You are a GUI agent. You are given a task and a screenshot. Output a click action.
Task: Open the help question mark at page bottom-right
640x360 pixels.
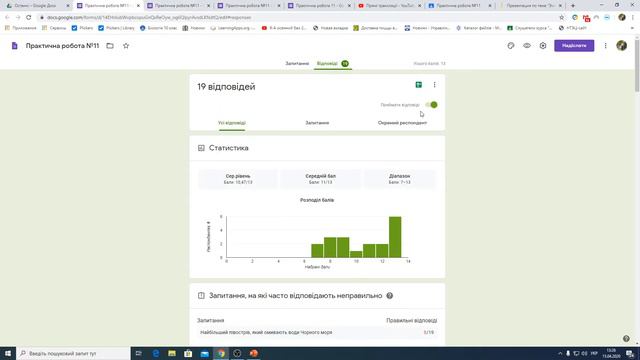[x=626, y=338]
